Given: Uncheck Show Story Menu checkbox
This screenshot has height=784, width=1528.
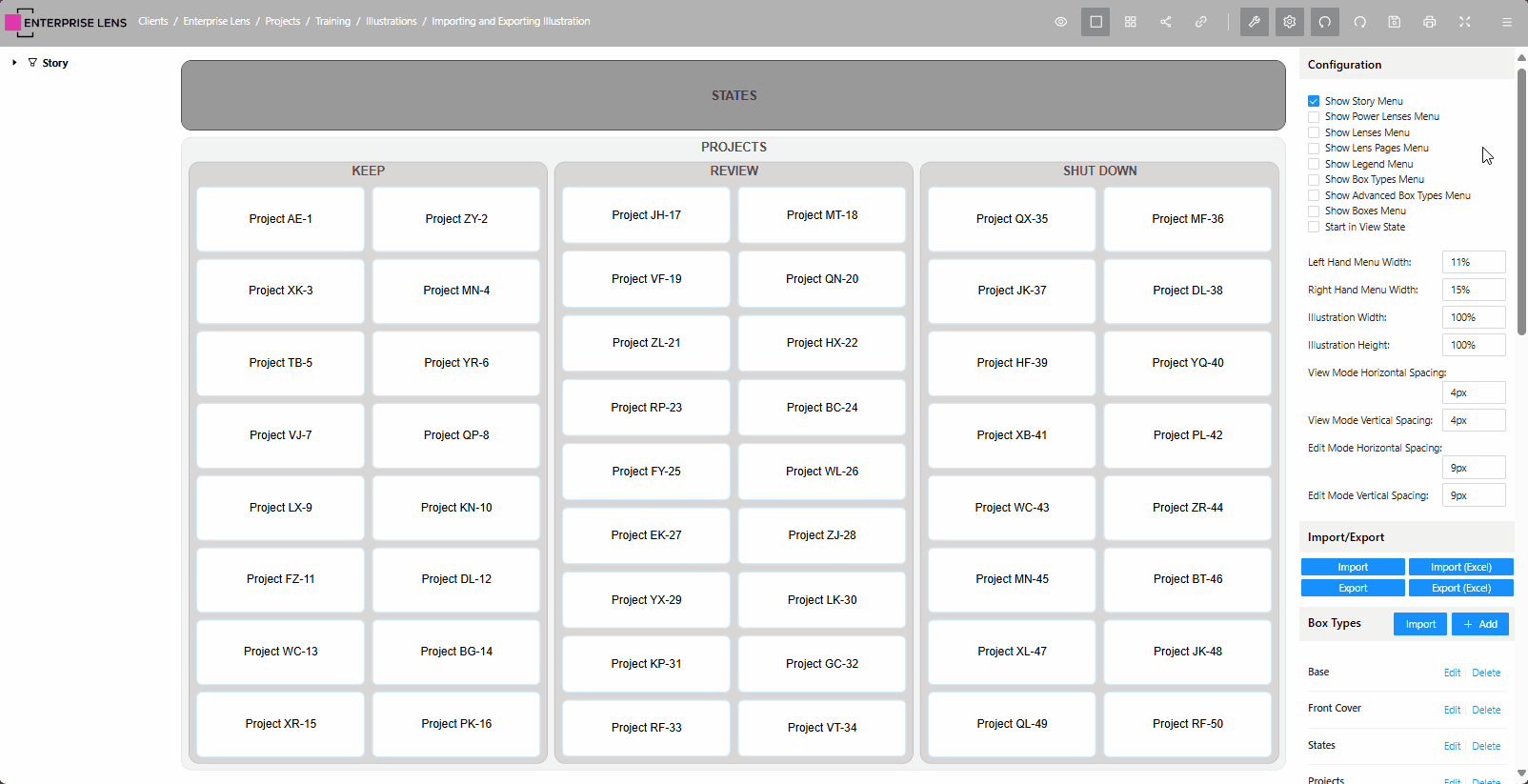Looking at the screenshot, I should click(1314, 101).
